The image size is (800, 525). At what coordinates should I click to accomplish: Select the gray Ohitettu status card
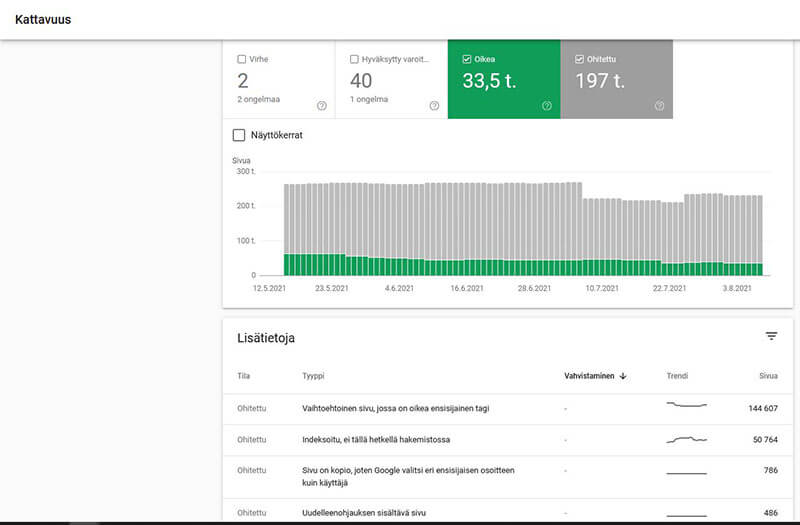pyautogui.click(x=616, y=82)
